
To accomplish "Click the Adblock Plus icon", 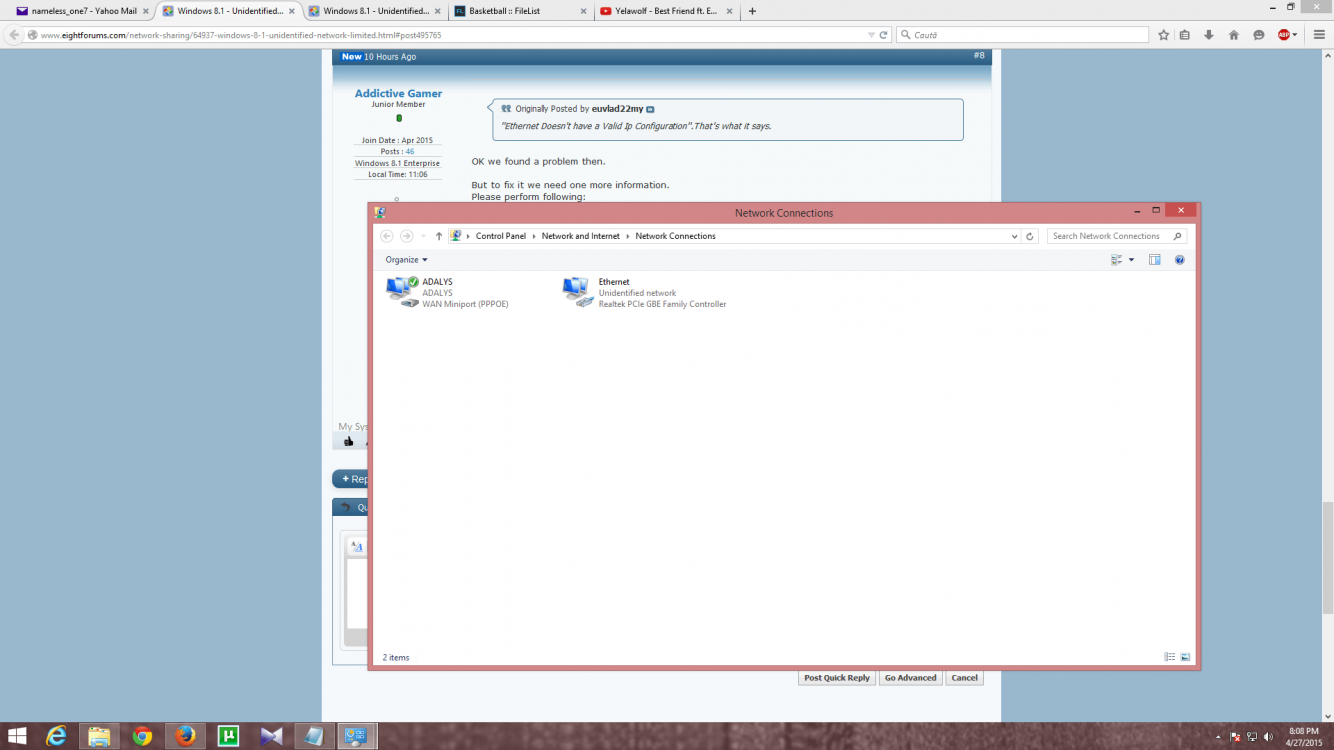I will [1283, 35].
